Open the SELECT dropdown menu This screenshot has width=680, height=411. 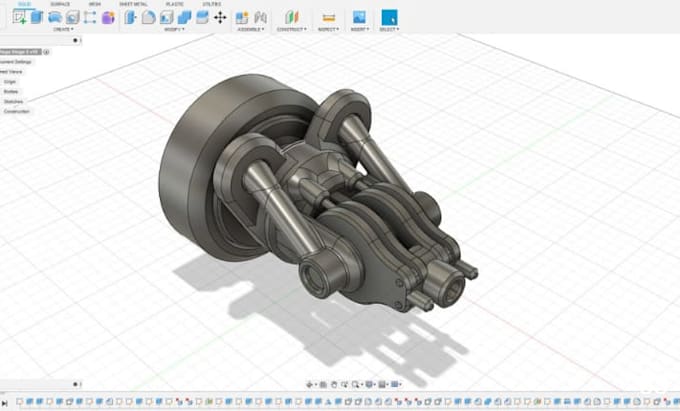click(x=389, y=29)
